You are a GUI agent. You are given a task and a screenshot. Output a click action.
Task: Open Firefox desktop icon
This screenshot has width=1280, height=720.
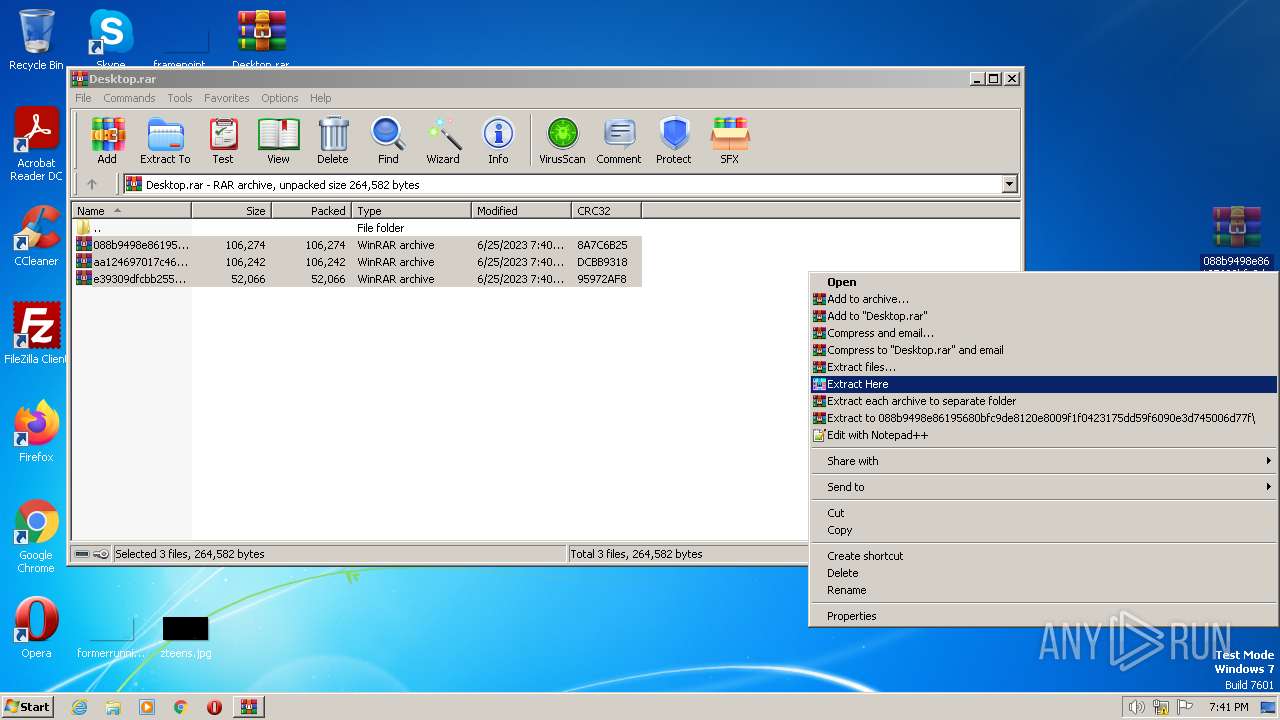(36, 432)
